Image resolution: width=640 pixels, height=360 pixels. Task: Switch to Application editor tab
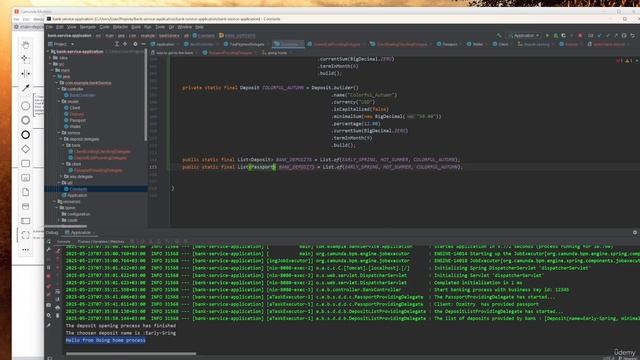163,44
